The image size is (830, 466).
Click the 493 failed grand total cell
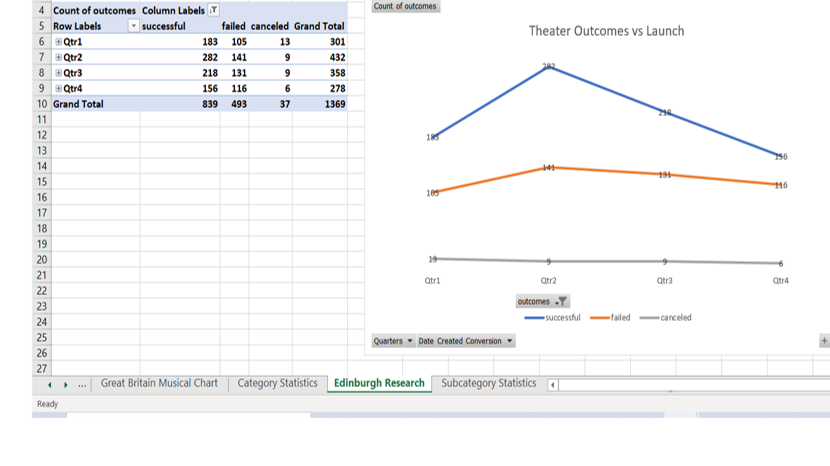234,104
